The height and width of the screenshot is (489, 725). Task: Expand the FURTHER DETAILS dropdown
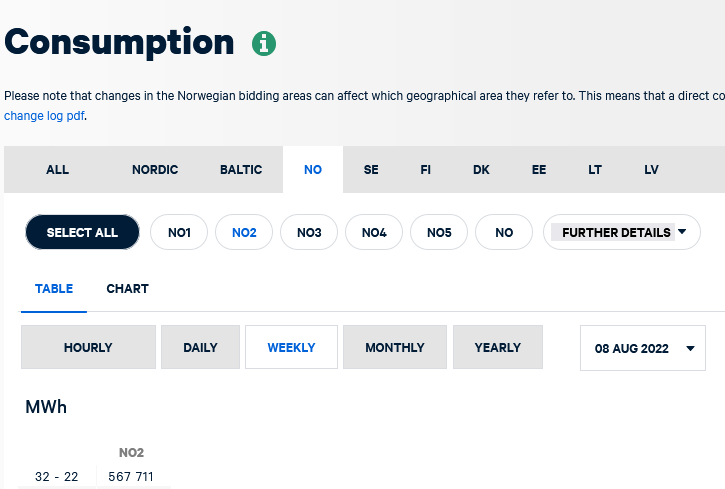622,232
